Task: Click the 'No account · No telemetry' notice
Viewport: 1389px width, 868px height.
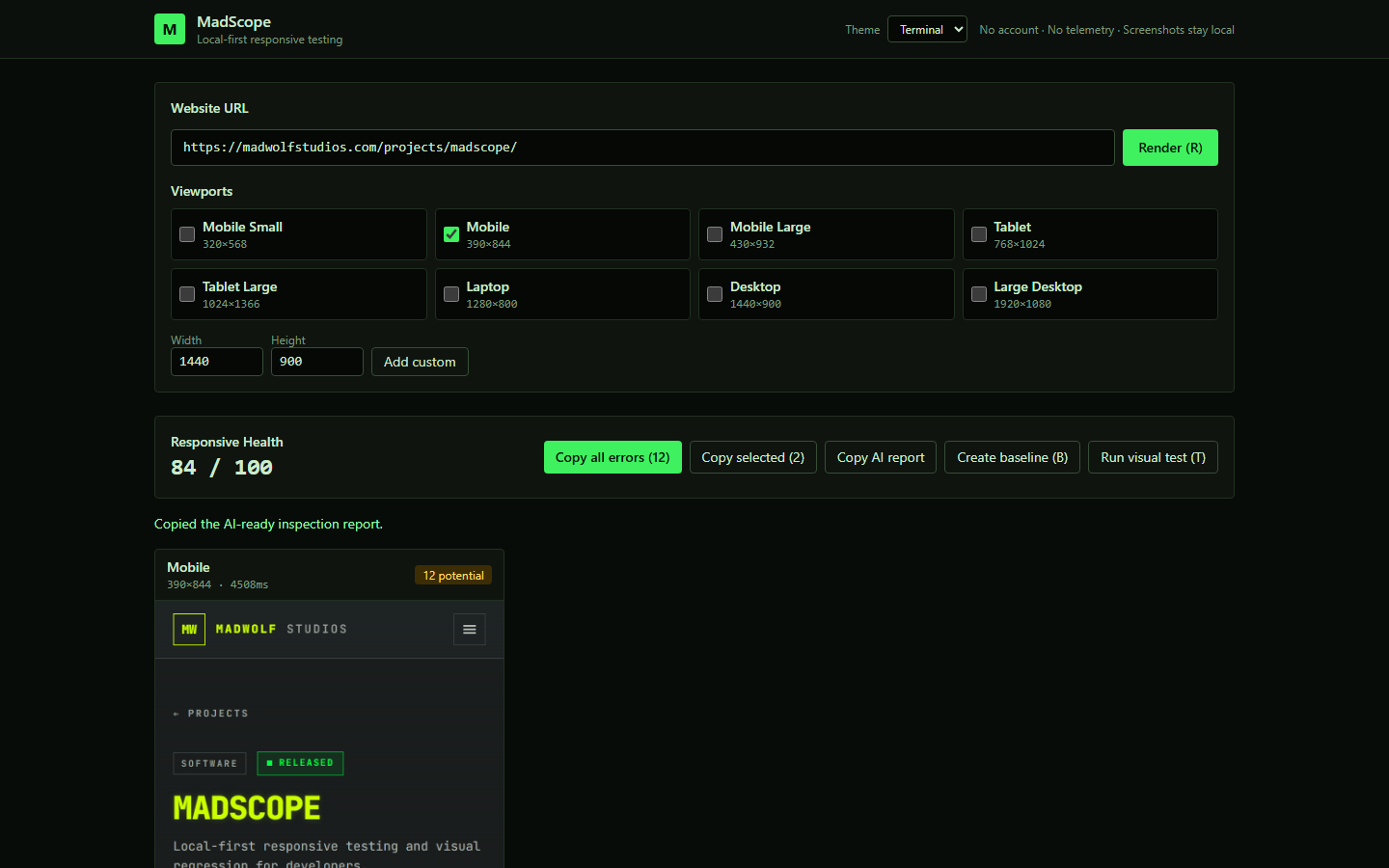Action: coord(1106,30)
